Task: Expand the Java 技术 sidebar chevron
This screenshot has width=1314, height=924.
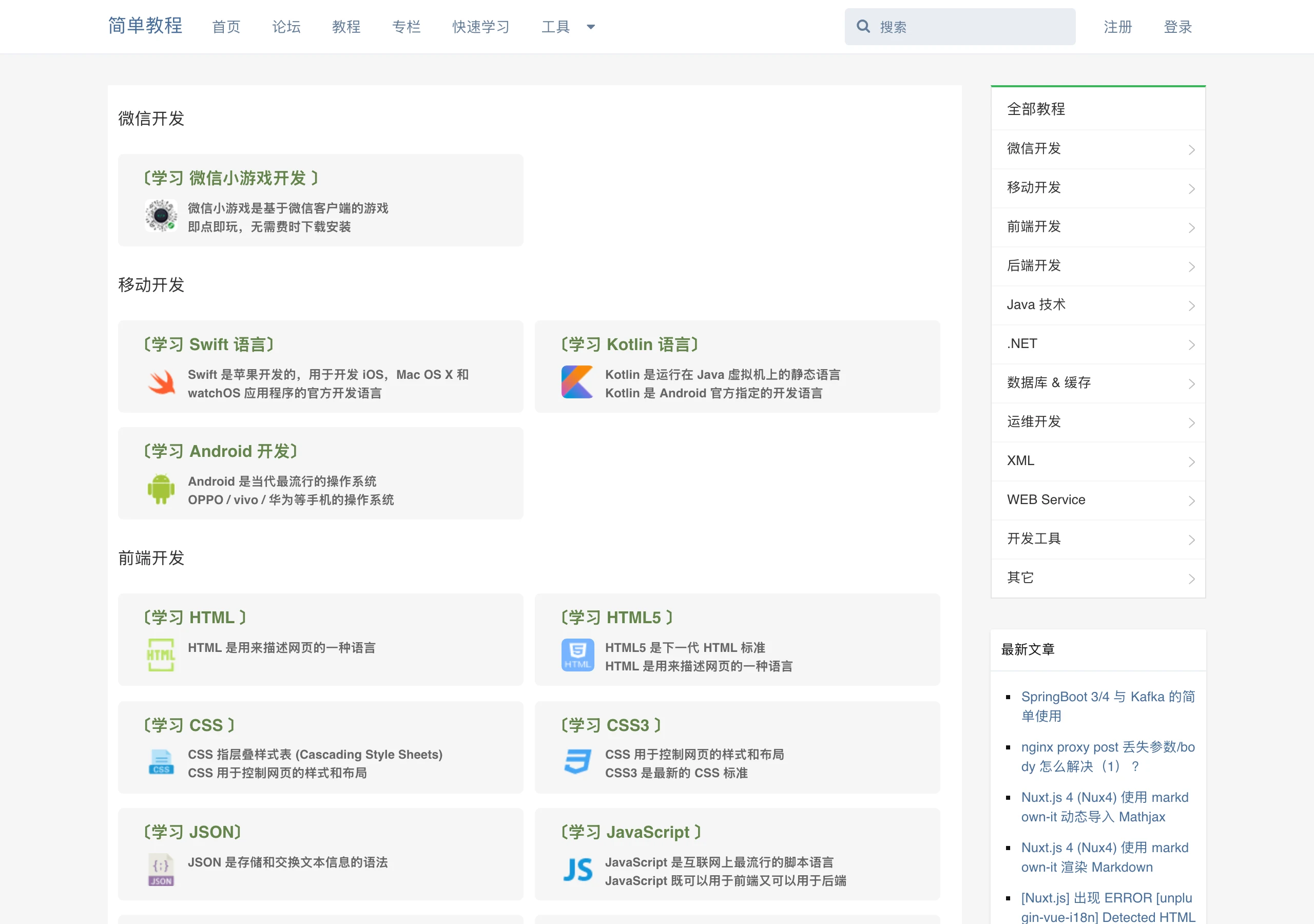Action: point(1191,306)
